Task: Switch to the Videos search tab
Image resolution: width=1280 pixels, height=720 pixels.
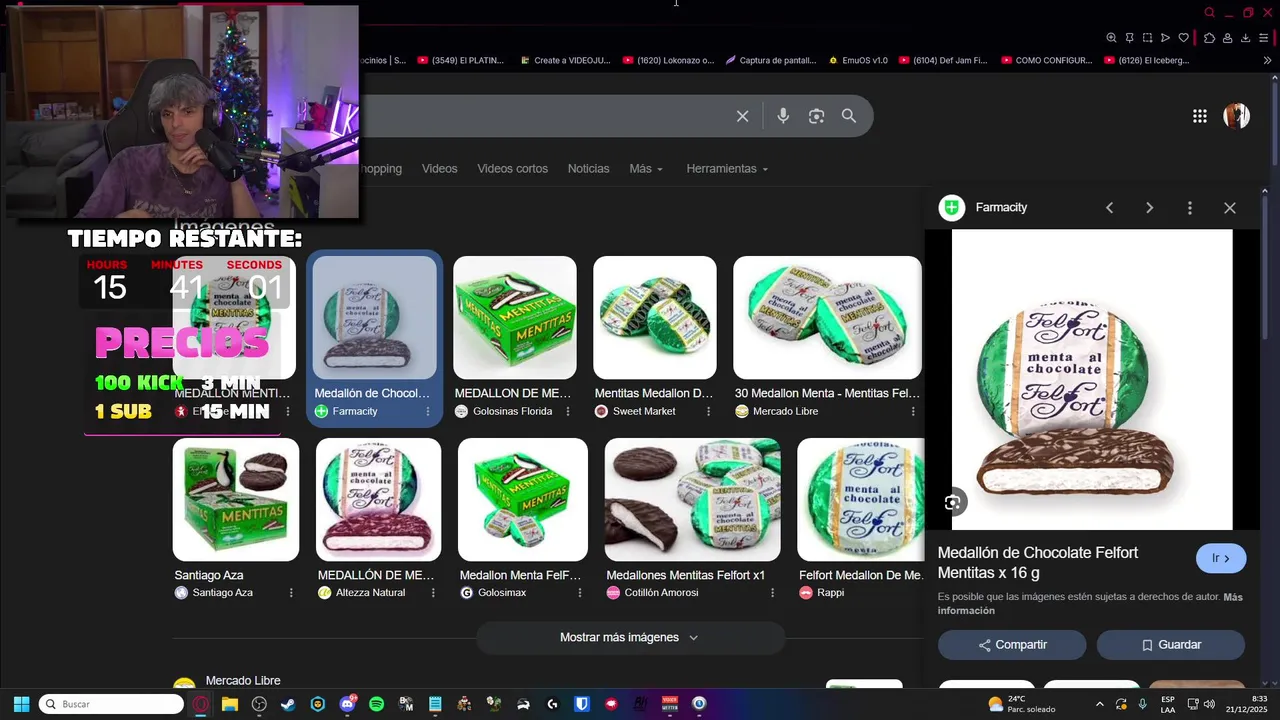Action: pyautogui.click(x=439, y=168)
